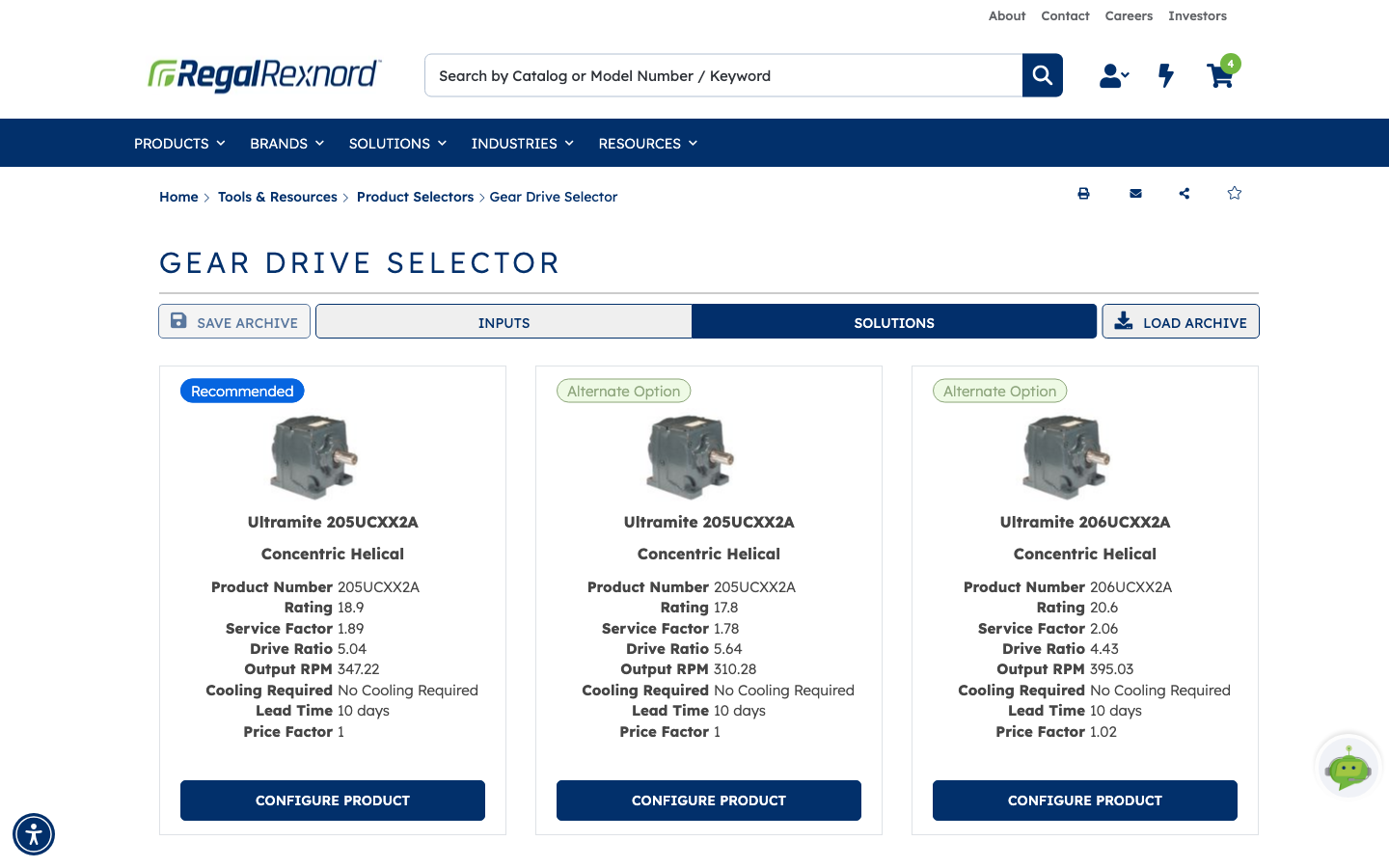Open the About link
1389x868 pixels.
tap(1007, 16)
